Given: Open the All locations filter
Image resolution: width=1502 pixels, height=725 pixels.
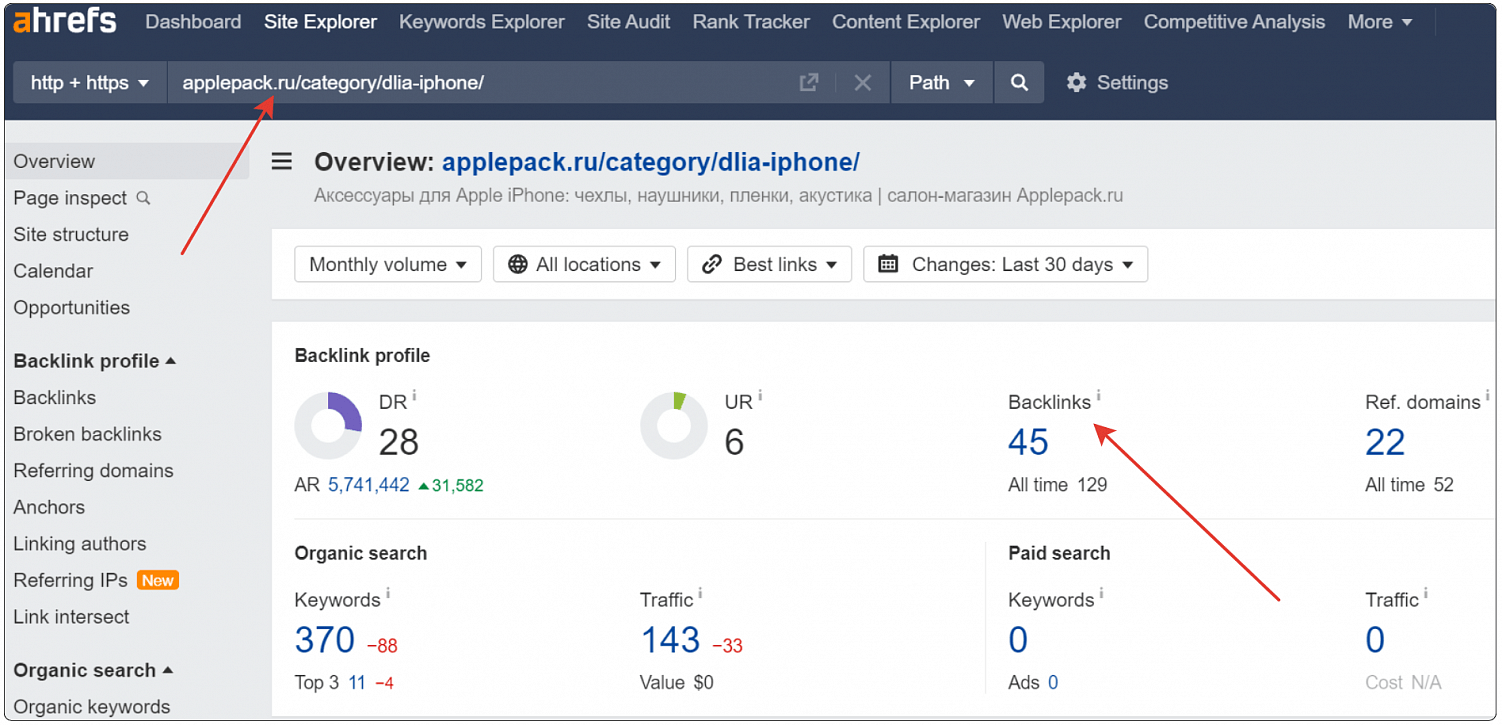Looking at the screenshot, I should click(x=584, y=265).
